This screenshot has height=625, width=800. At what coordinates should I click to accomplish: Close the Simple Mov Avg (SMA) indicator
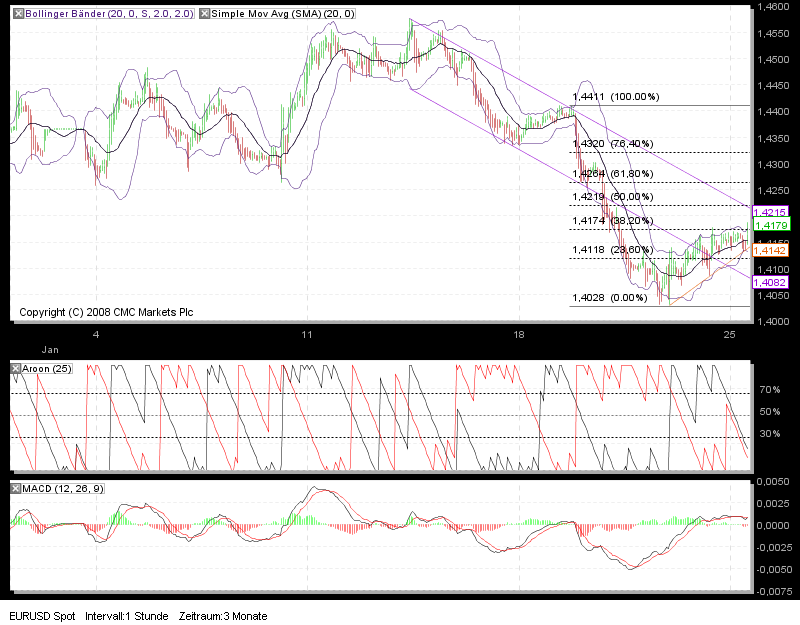tap(204, 14)
